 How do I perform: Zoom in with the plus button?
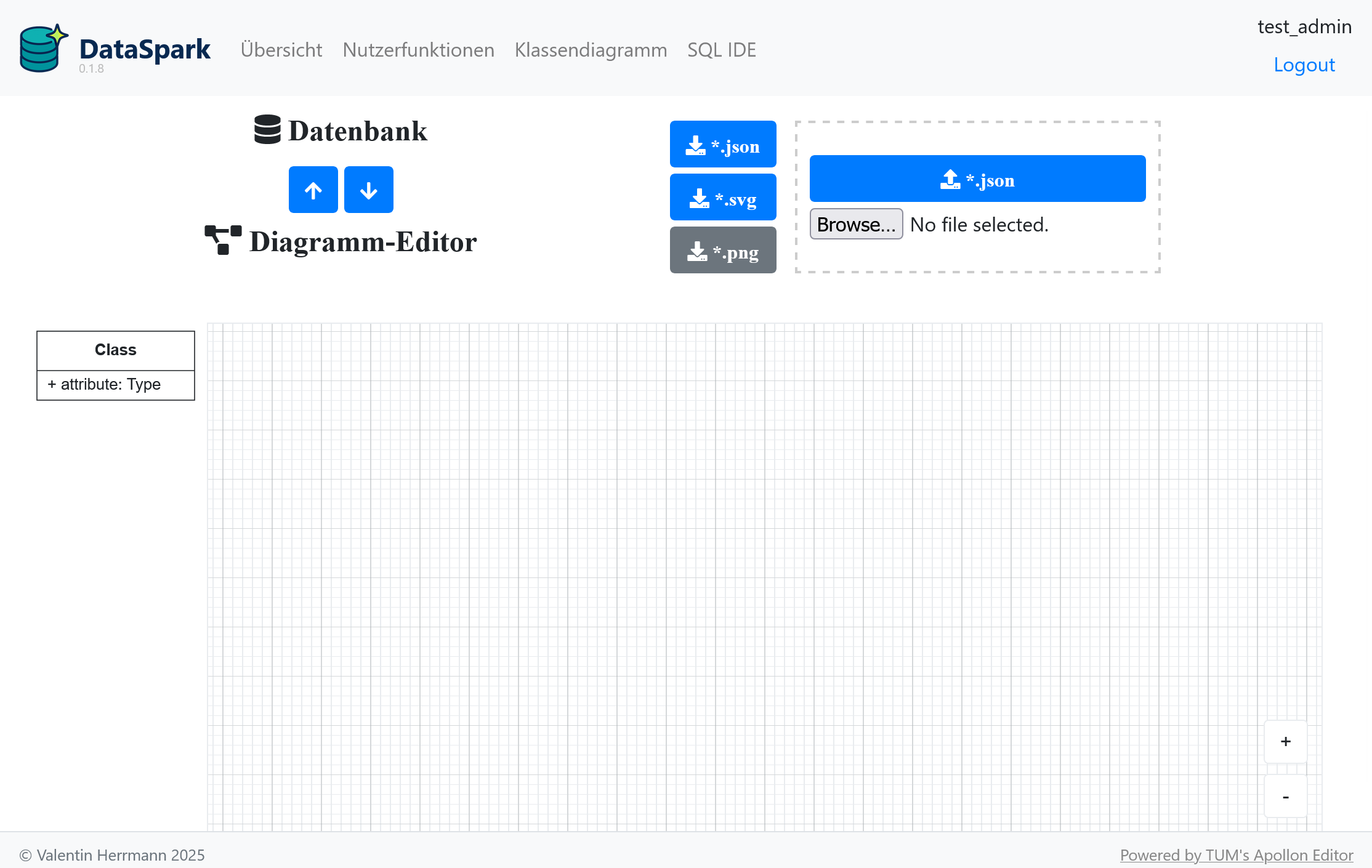1286,742
